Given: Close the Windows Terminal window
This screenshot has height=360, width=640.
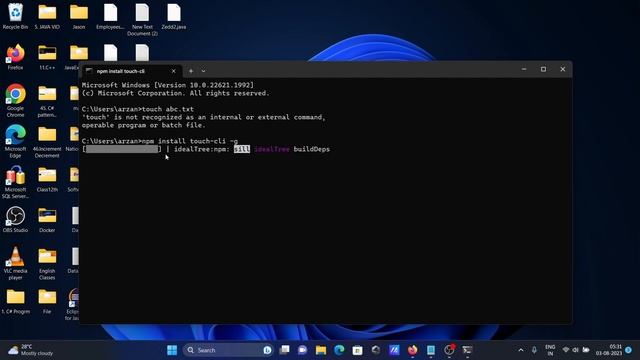Looking at the screenshot, I should point(562,69).
